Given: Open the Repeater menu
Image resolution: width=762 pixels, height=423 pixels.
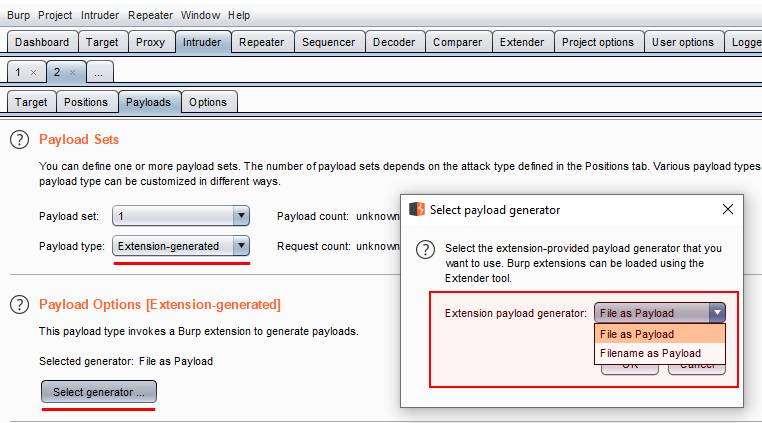Looking at the screenshot, I should 150,15.
